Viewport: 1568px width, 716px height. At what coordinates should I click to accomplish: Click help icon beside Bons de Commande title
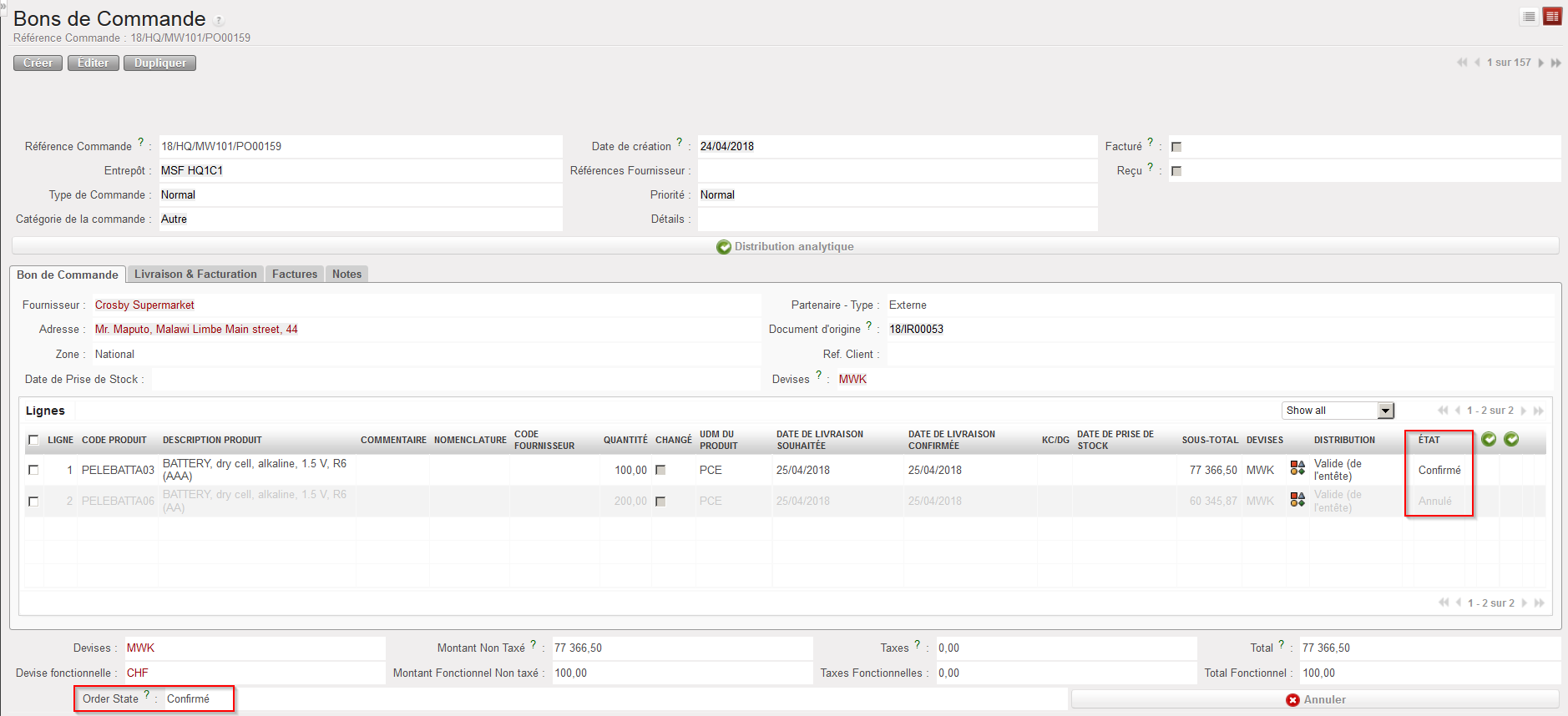pyautogui.click(x=219, y=21)
